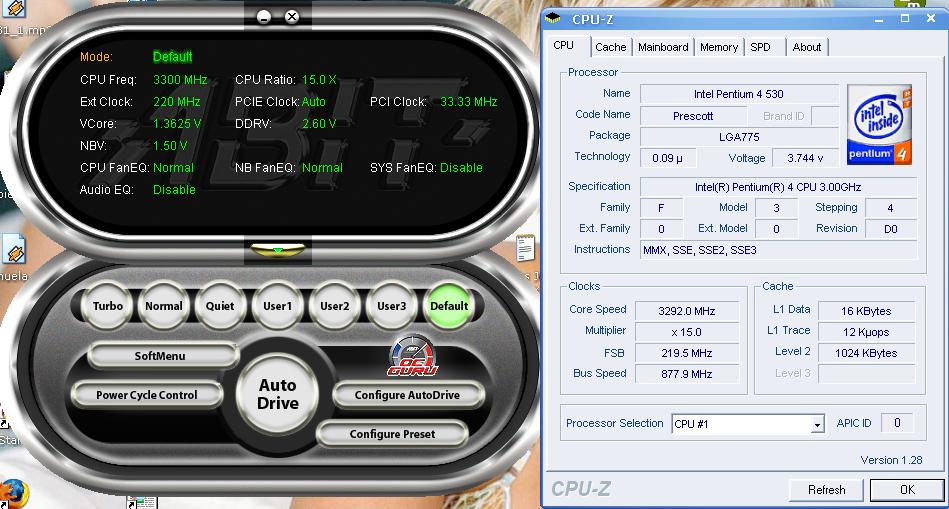Click the 3.744 v voltage value
Viewport: 949px width, 509px height.
805,159
